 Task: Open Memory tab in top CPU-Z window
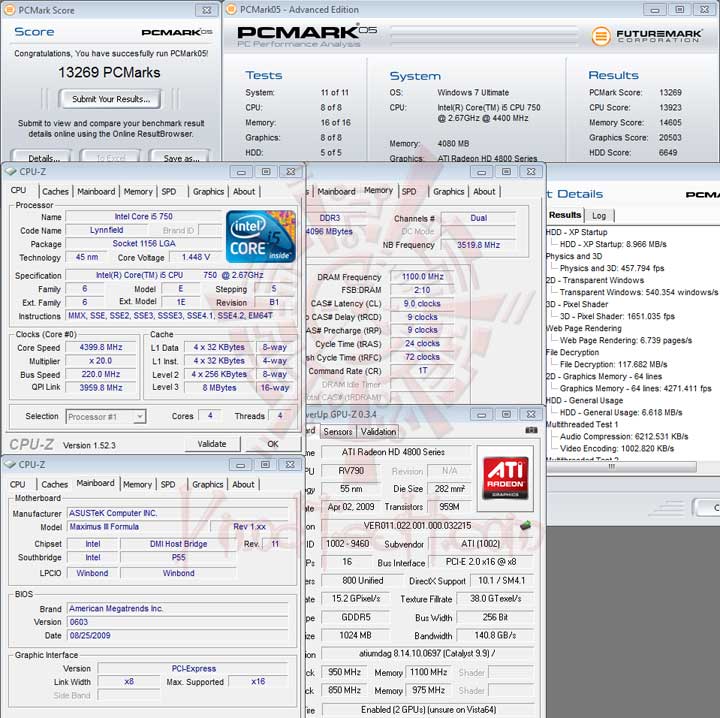pyautogui.click(x=138, y=191)
